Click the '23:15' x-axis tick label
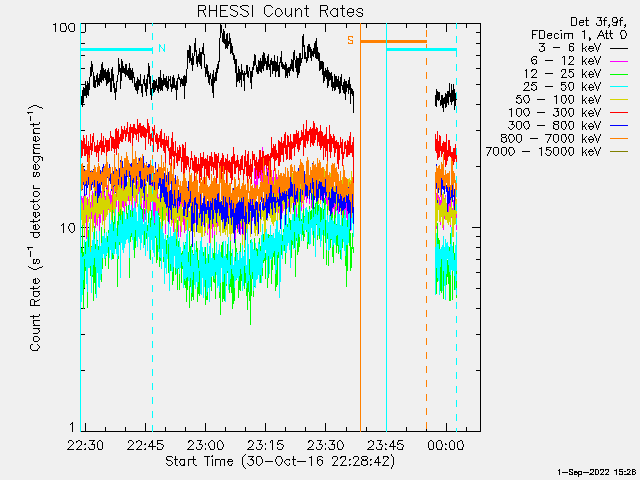 coord(265,445)
